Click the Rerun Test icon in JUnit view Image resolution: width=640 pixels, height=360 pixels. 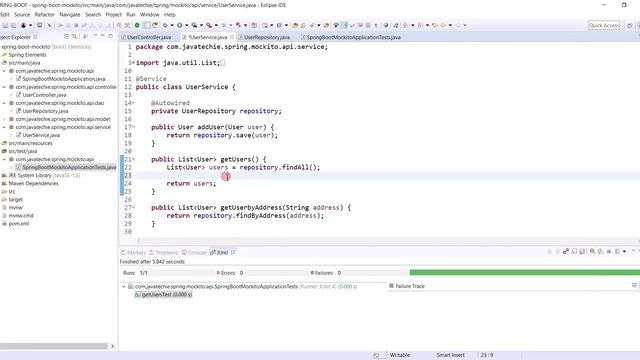click(x=592, y=251)
